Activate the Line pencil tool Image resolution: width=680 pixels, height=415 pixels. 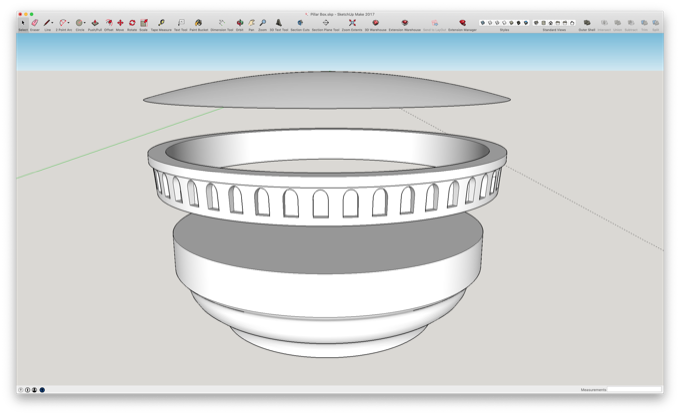[47, 23]
